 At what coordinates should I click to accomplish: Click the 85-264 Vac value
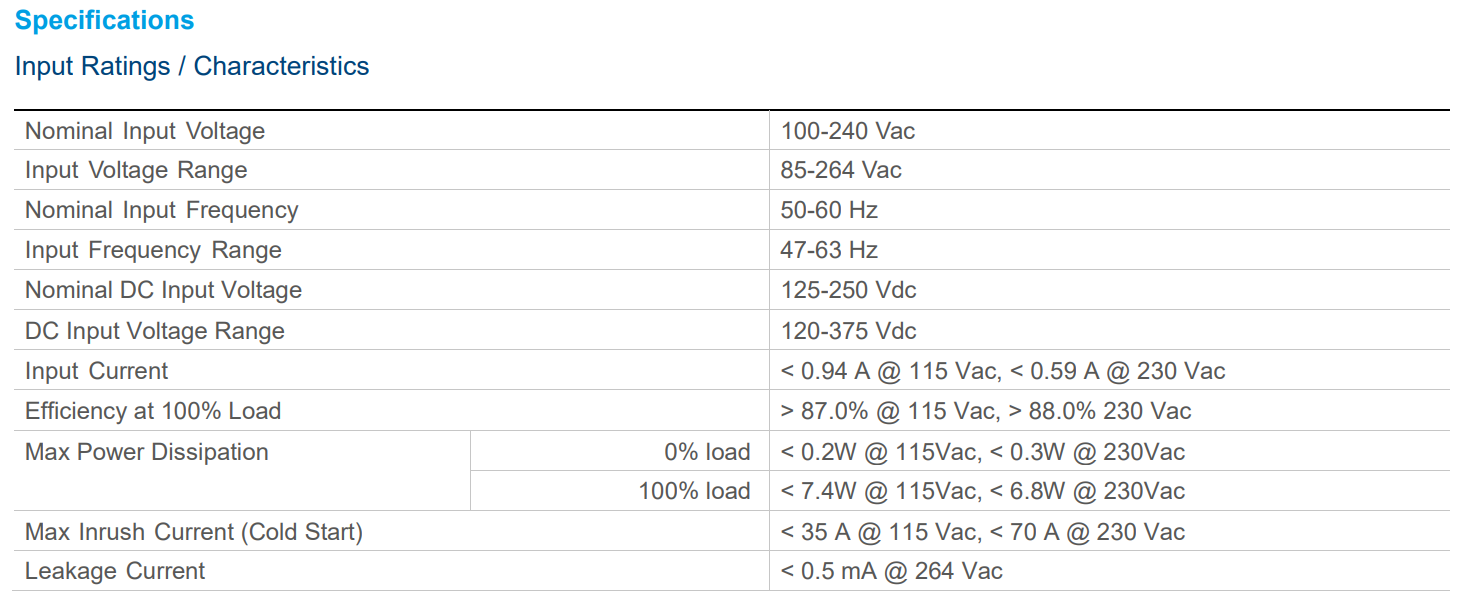pyautogui.click(x=841, y=171)
